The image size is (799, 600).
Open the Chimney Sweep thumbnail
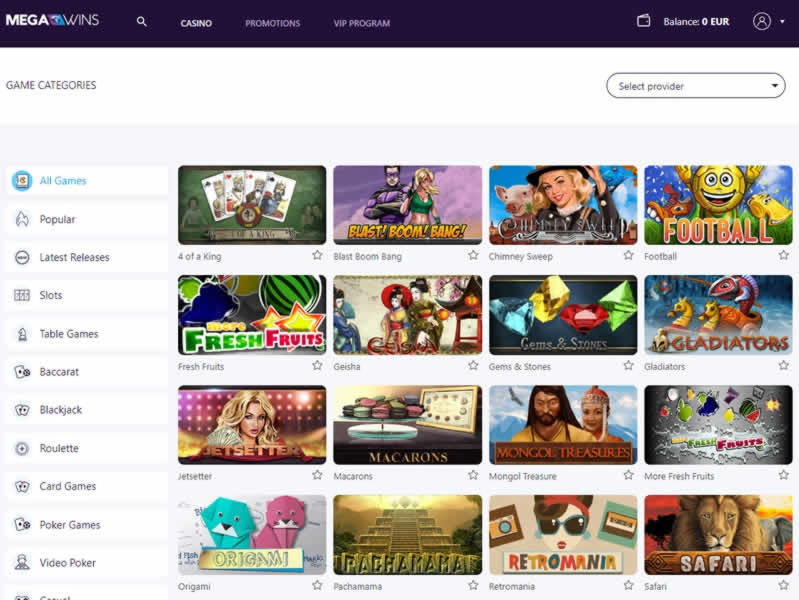click(x=563, y=205)
